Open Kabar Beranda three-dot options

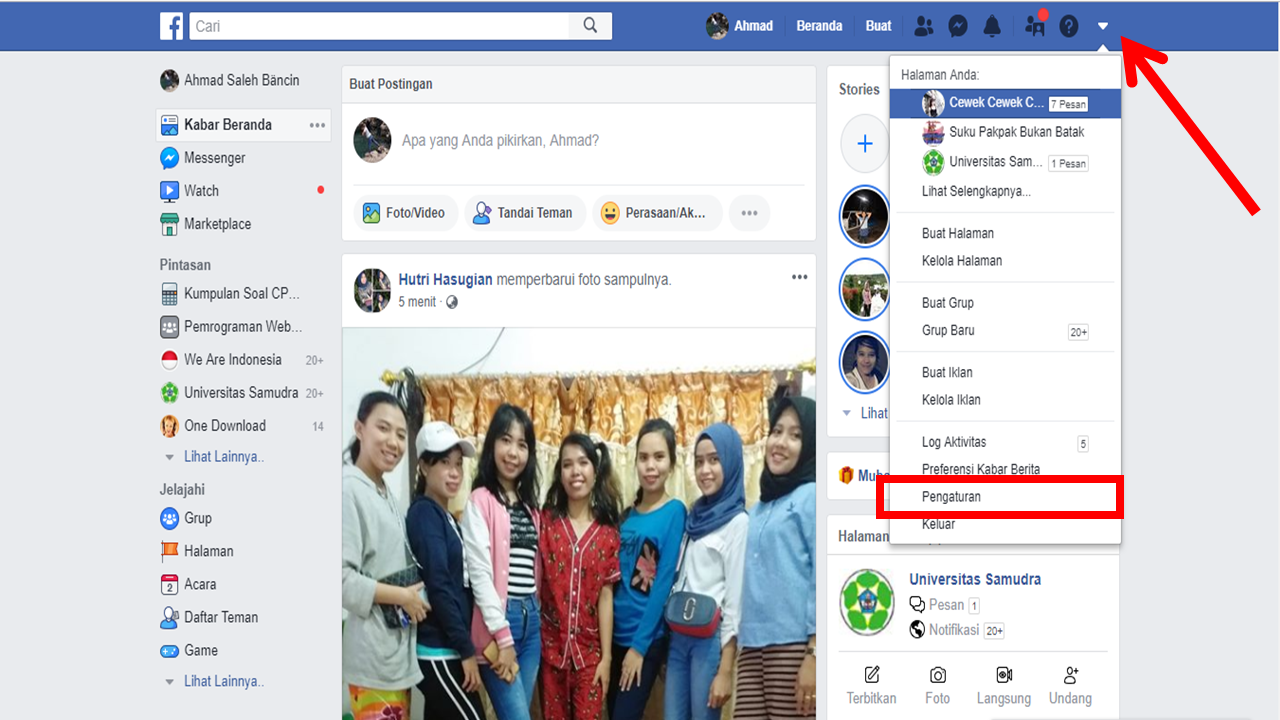tap(317, 125)
